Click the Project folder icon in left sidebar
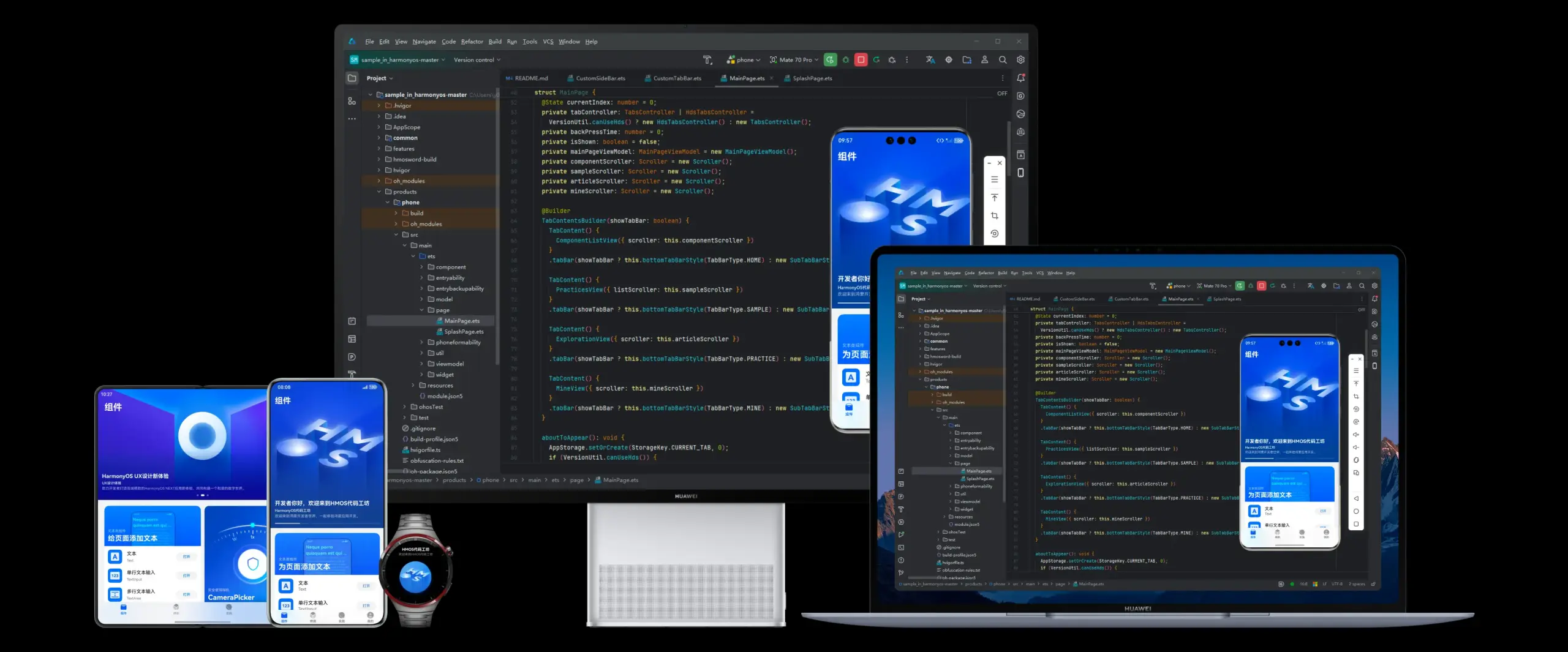Image resolution: width=1568 pixels, height=652 pixels. coord(352,78)
